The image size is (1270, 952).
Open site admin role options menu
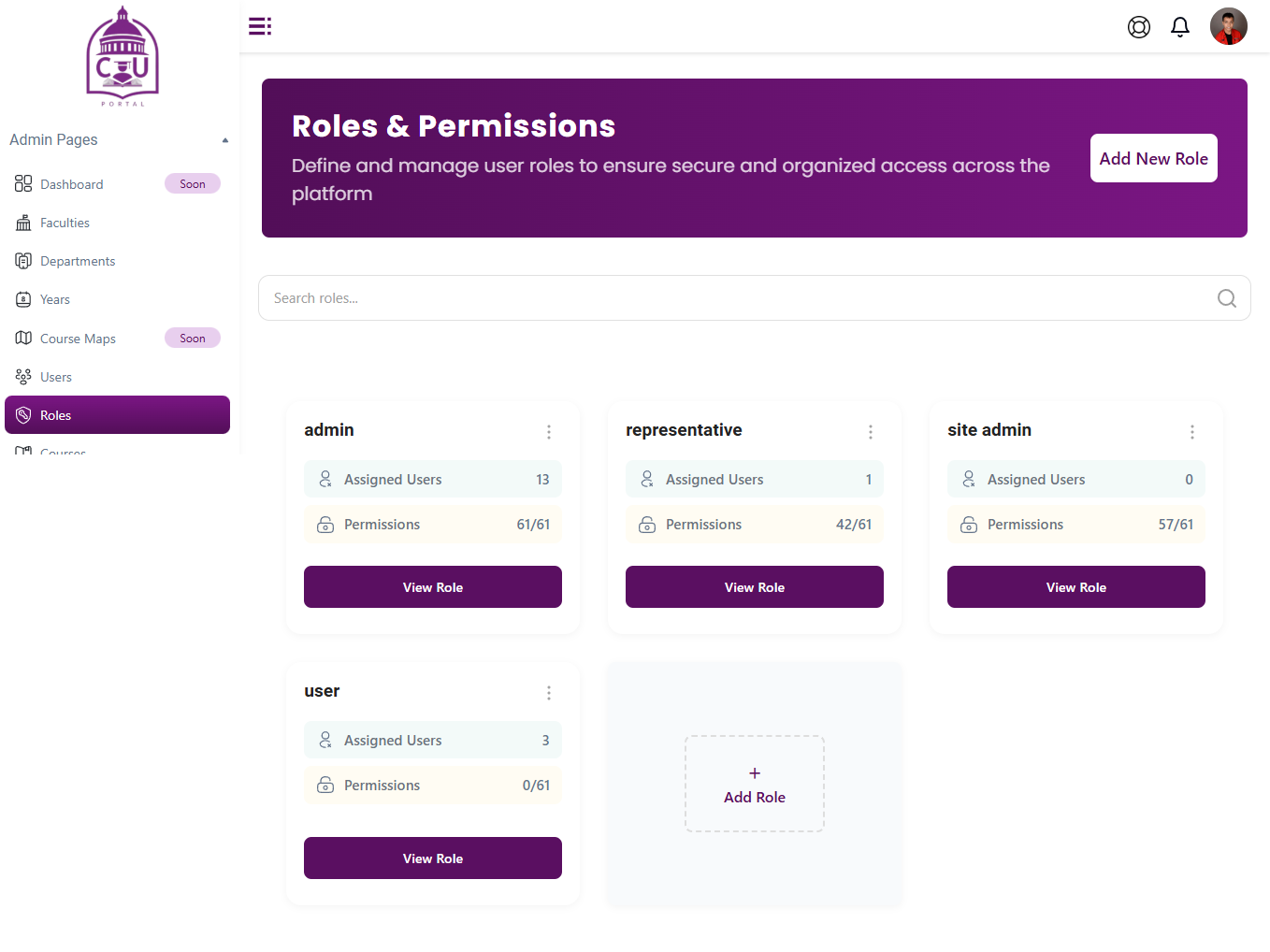(1192, 431)
